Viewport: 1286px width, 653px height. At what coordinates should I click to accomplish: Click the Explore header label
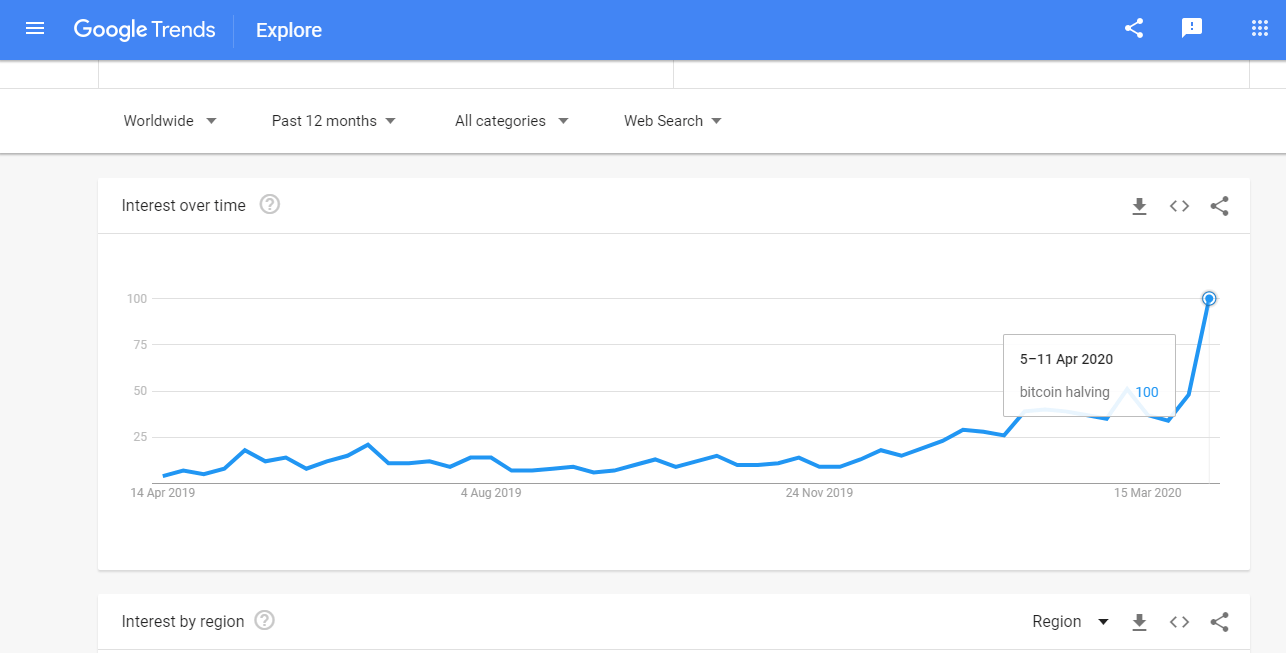coord(289,30)
